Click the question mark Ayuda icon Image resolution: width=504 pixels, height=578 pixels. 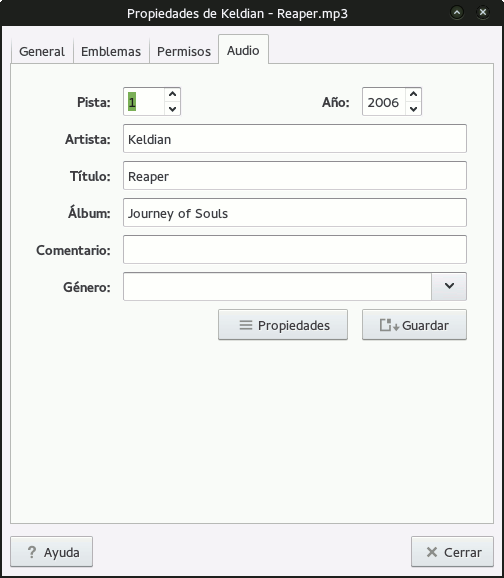(x=32, y=552)
